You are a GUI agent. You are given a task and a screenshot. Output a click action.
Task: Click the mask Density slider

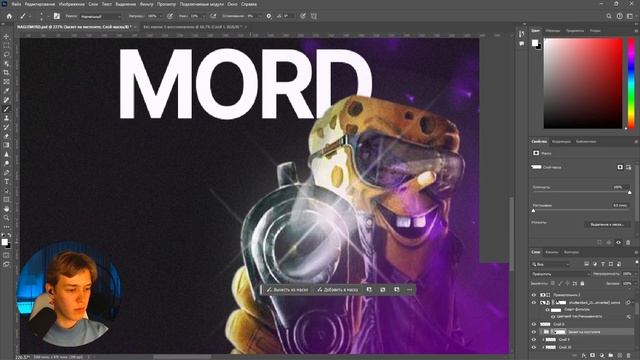pyautogui.click(x=581, y=192)
